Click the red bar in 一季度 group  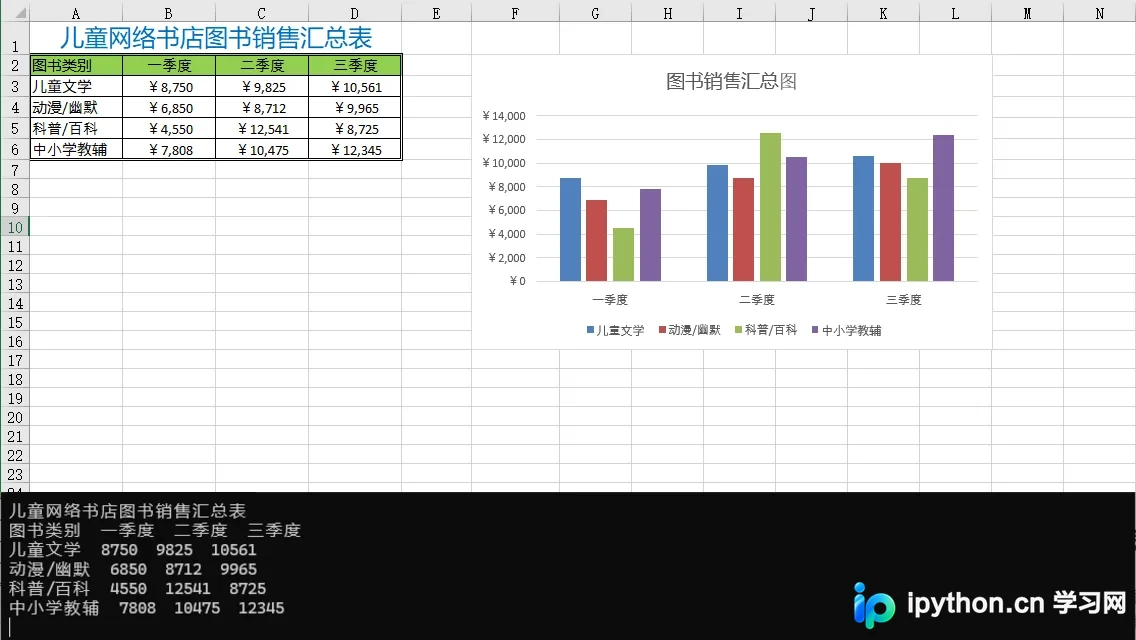[x=596, y=241]
